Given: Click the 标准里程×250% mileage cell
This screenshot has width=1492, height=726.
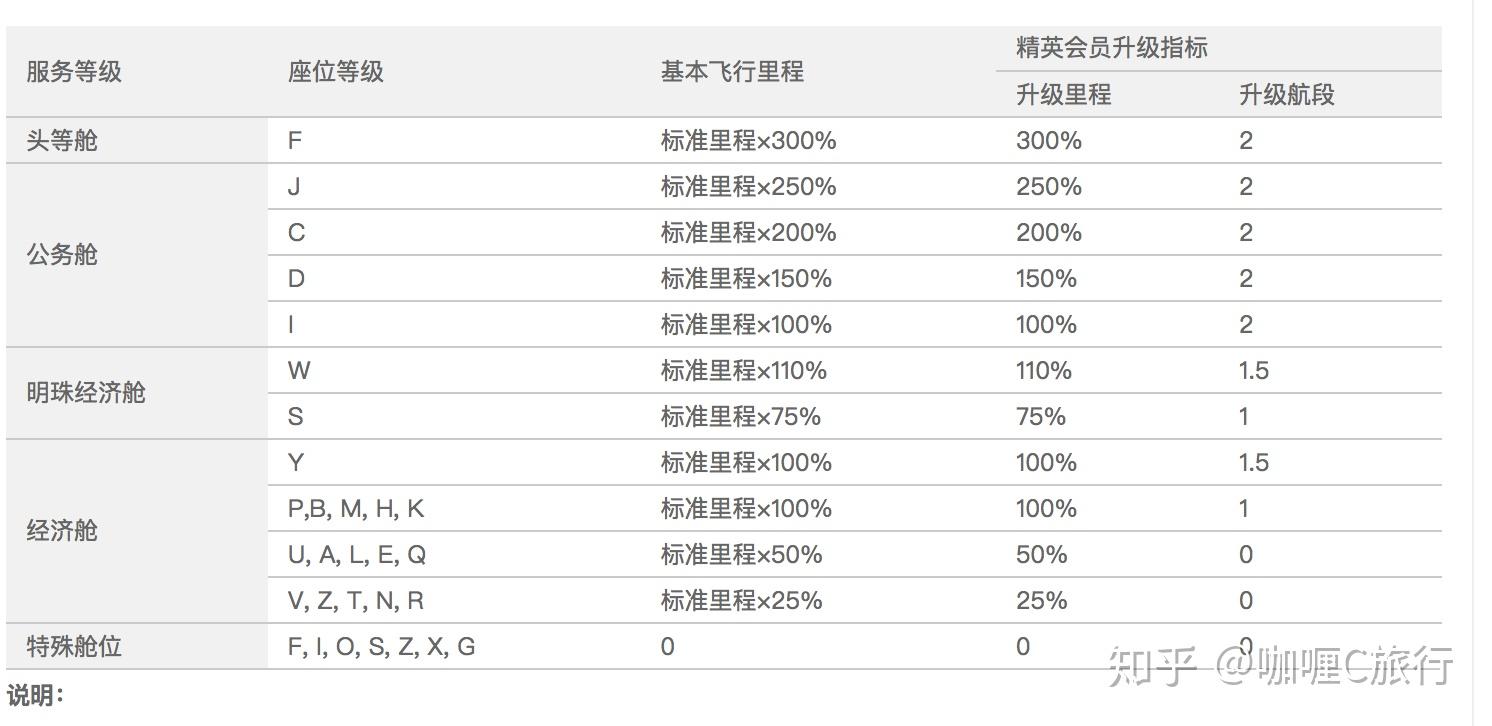Looking at the screenshot, I should (748, 187).
